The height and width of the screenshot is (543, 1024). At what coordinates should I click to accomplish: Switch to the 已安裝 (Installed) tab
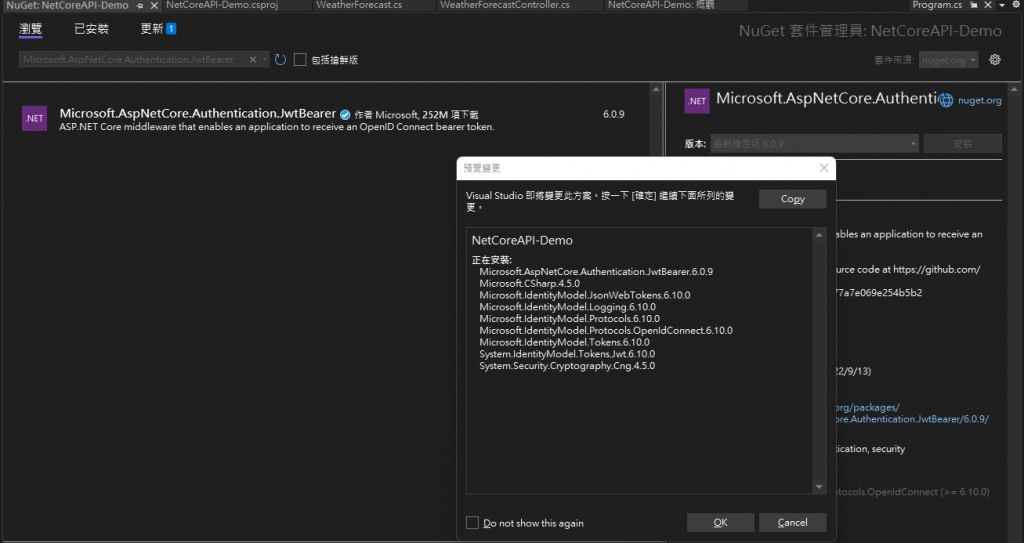(91, 29)
